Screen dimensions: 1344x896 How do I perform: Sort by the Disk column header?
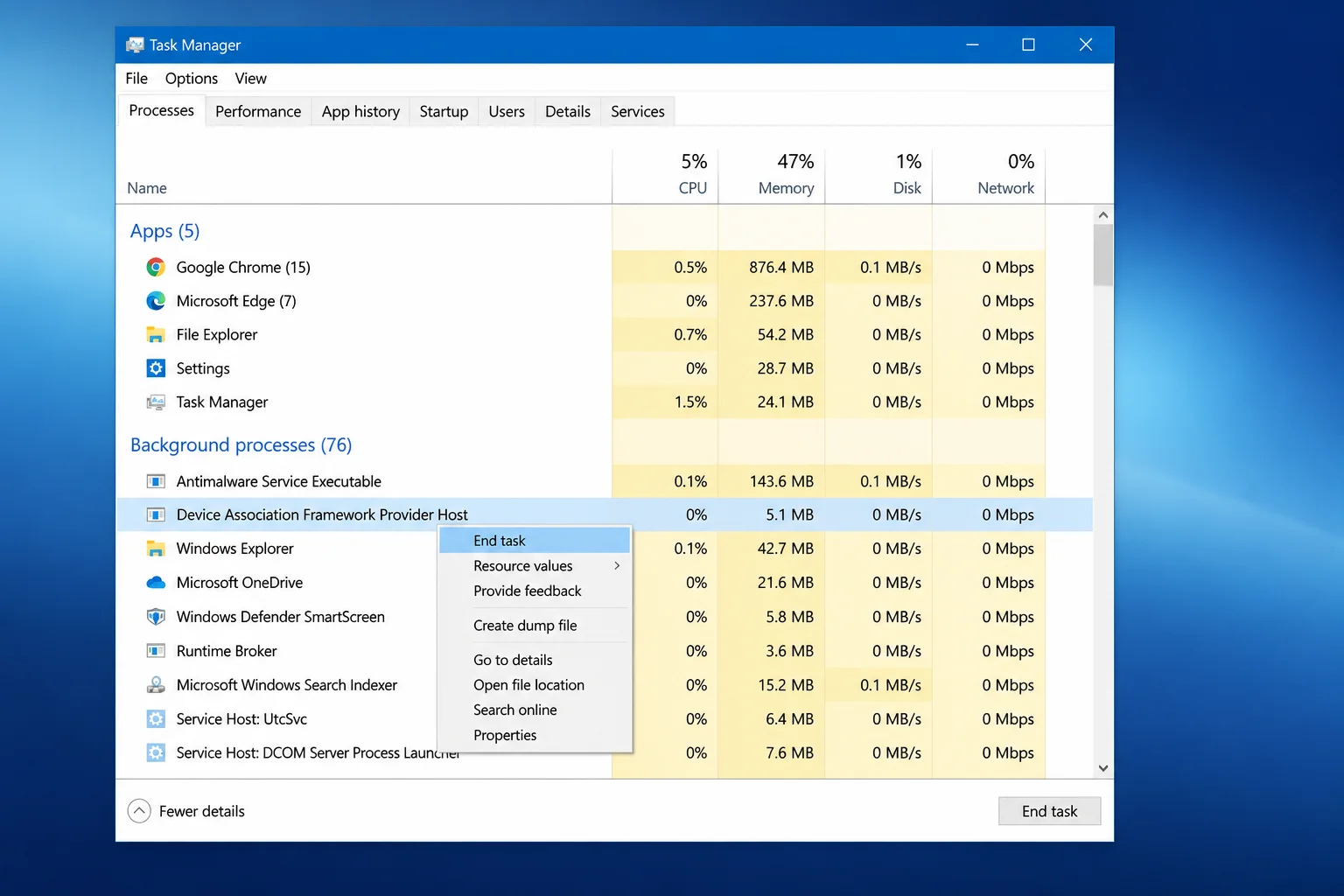(x=878, y=175)
